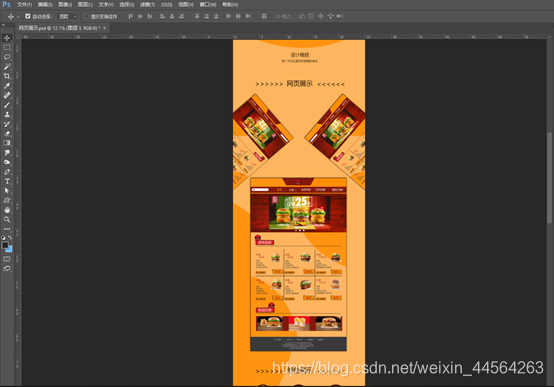Toggle Quick Mask mode
This screenshot has height=387, width=554.
coord(7,259)
